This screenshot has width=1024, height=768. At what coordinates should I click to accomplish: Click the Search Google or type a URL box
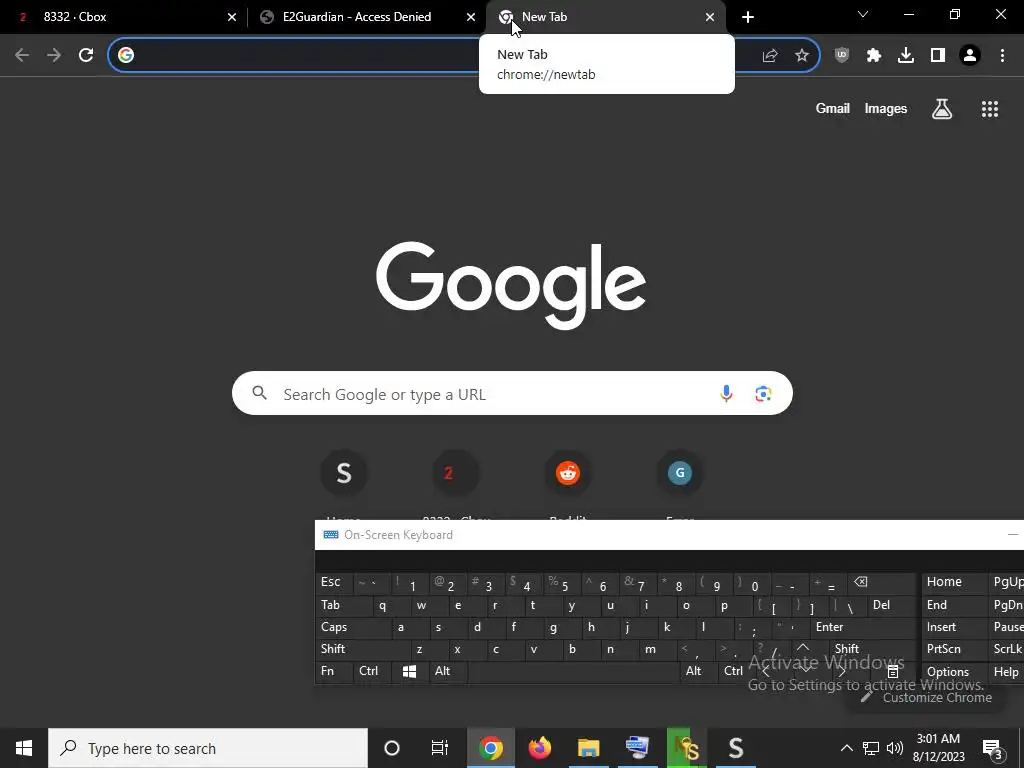click(x=512, y=394)
